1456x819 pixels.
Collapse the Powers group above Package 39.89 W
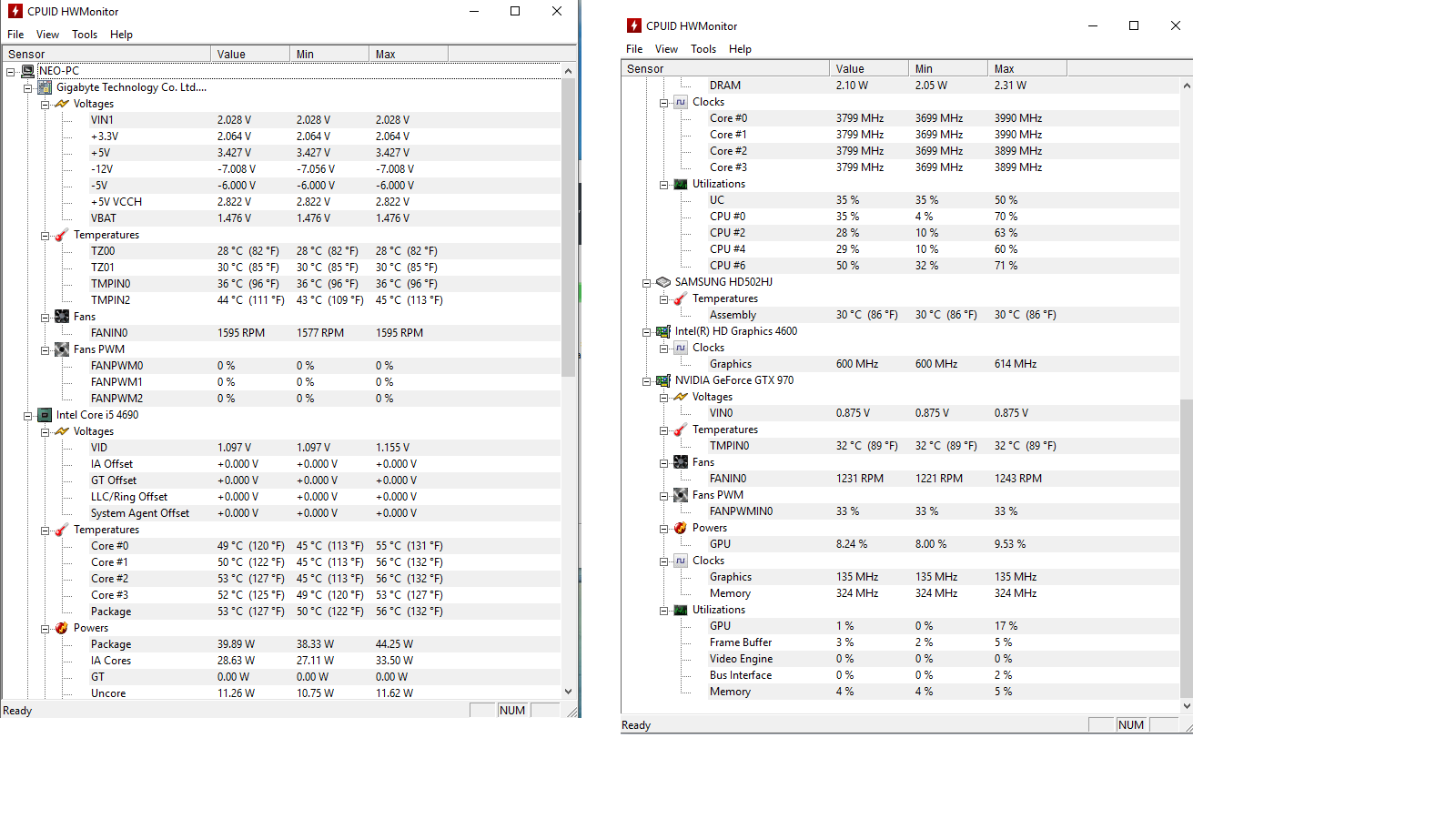pos(45,628)
